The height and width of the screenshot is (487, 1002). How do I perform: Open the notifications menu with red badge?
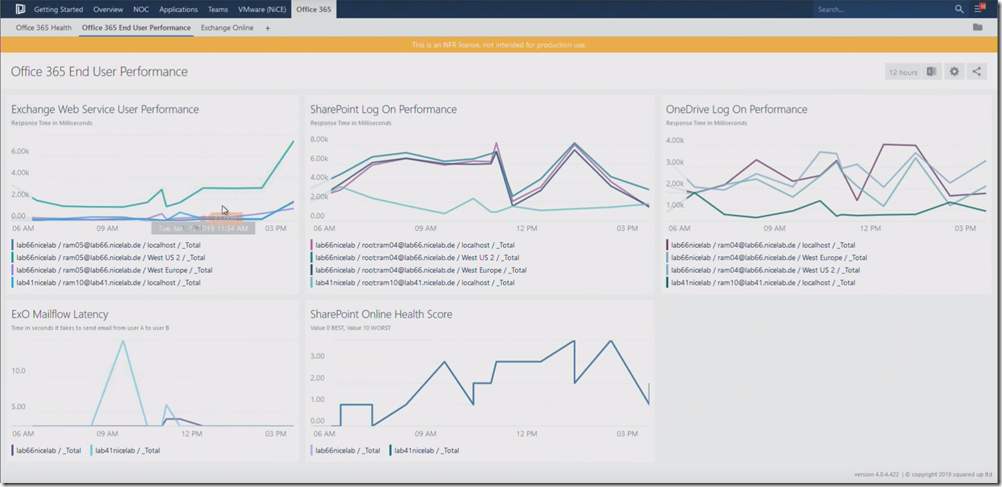click(980, 8)
